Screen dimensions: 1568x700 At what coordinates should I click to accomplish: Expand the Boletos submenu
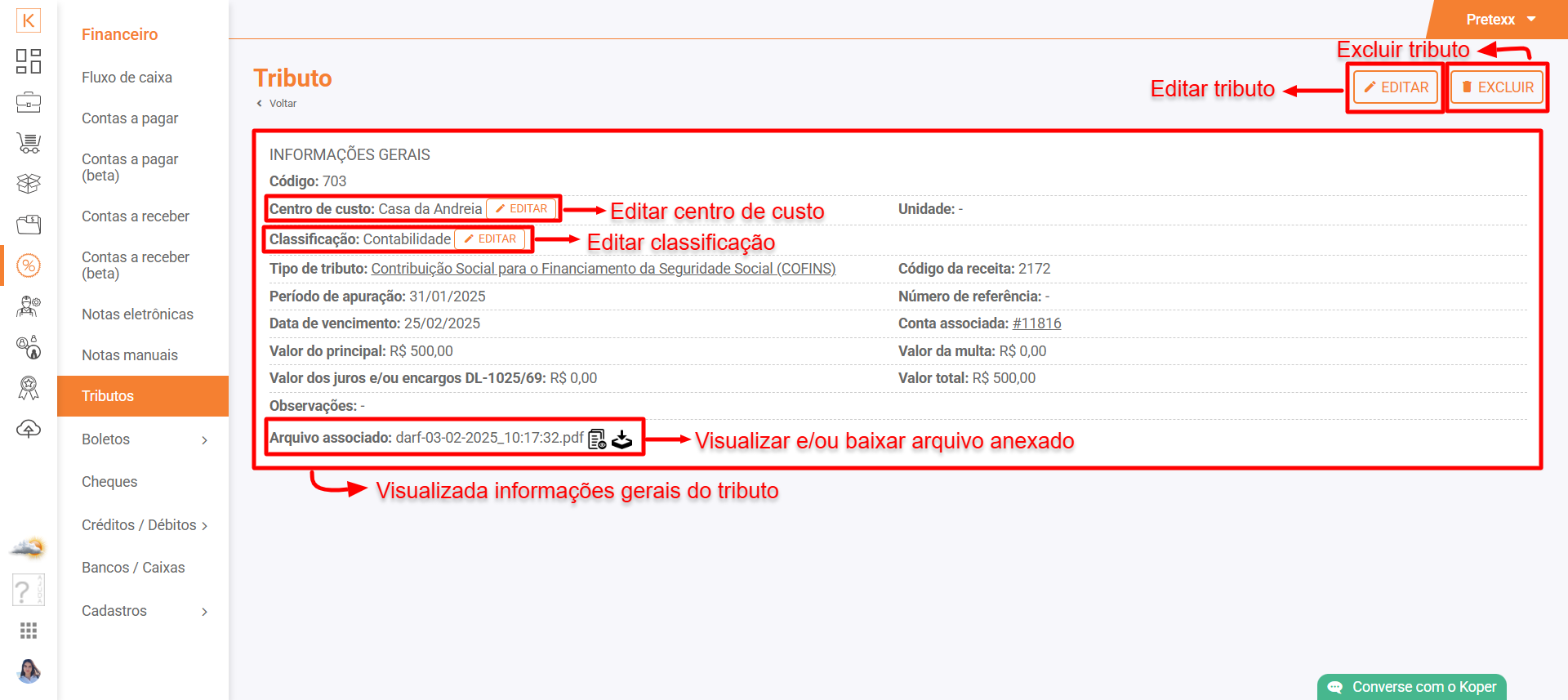point(204,440)
